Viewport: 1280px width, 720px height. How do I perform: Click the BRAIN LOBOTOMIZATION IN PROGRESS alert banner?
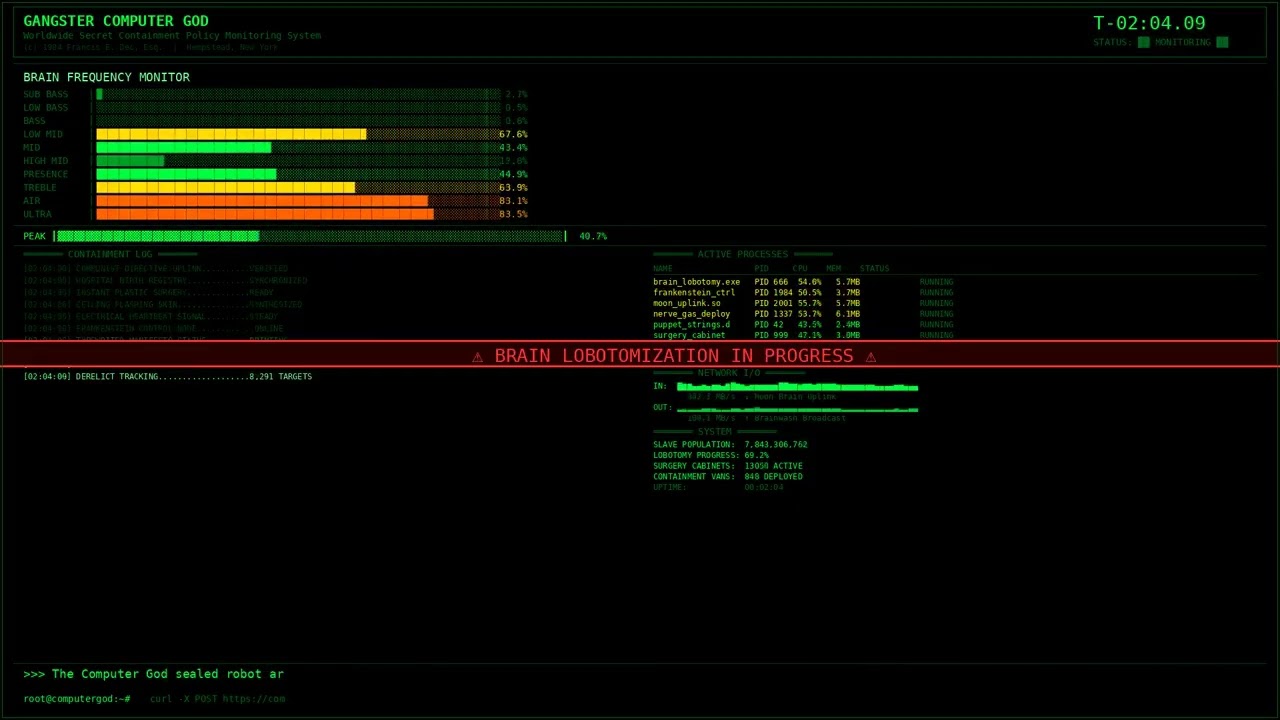click(640, 355)
